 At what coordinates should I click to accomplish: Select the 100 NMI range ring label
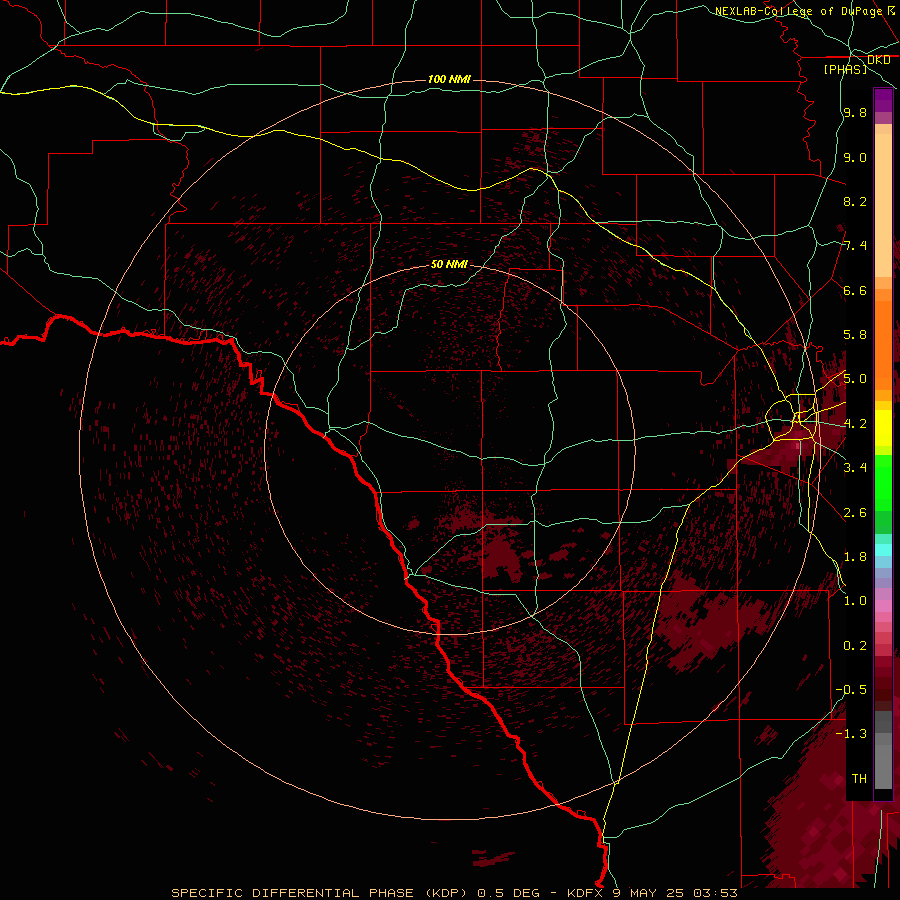[449, 79]
